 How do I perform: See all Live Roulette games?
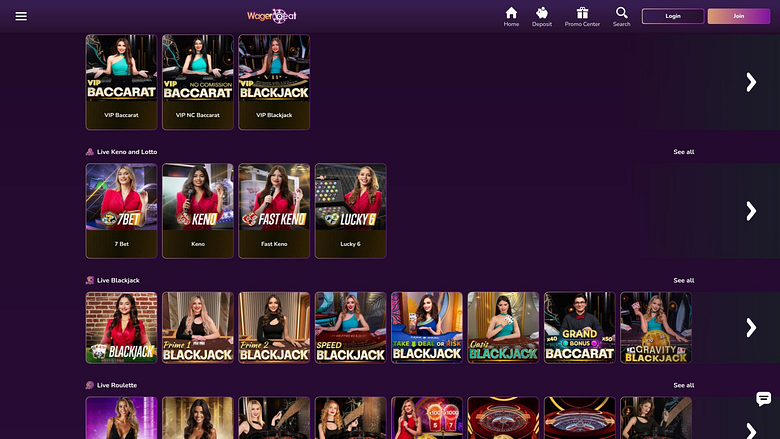(x=683, y=385)
